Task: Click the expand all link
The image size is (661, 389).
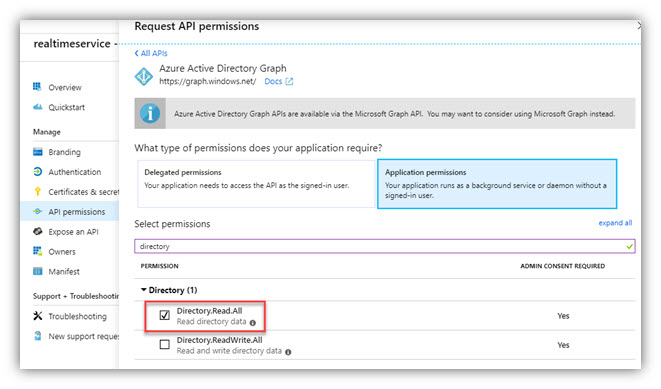Action: click(615, 223)
